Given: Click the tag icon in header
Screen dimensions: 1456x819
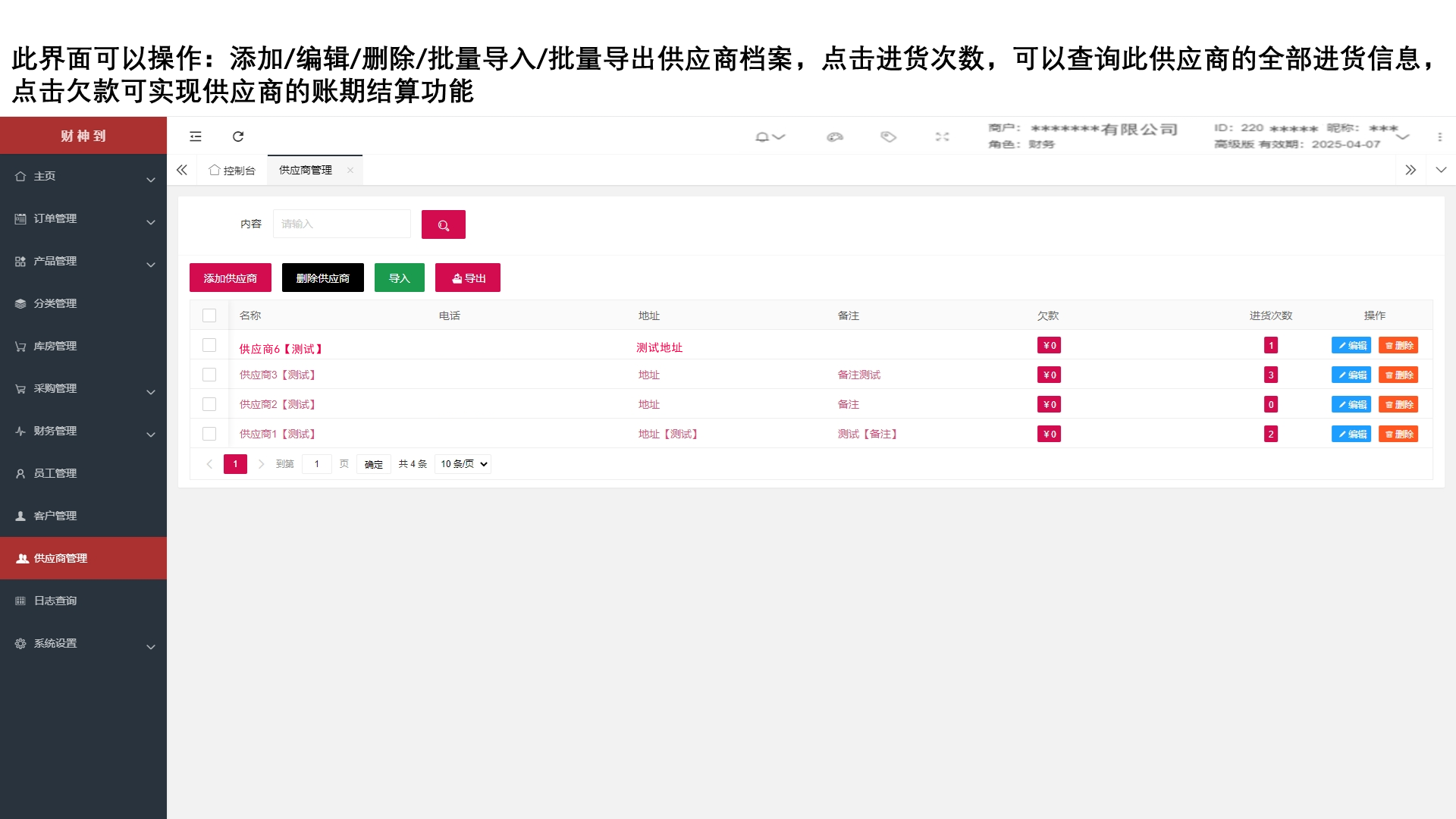Looking at the screenshot, I should [x=888, y=137].
